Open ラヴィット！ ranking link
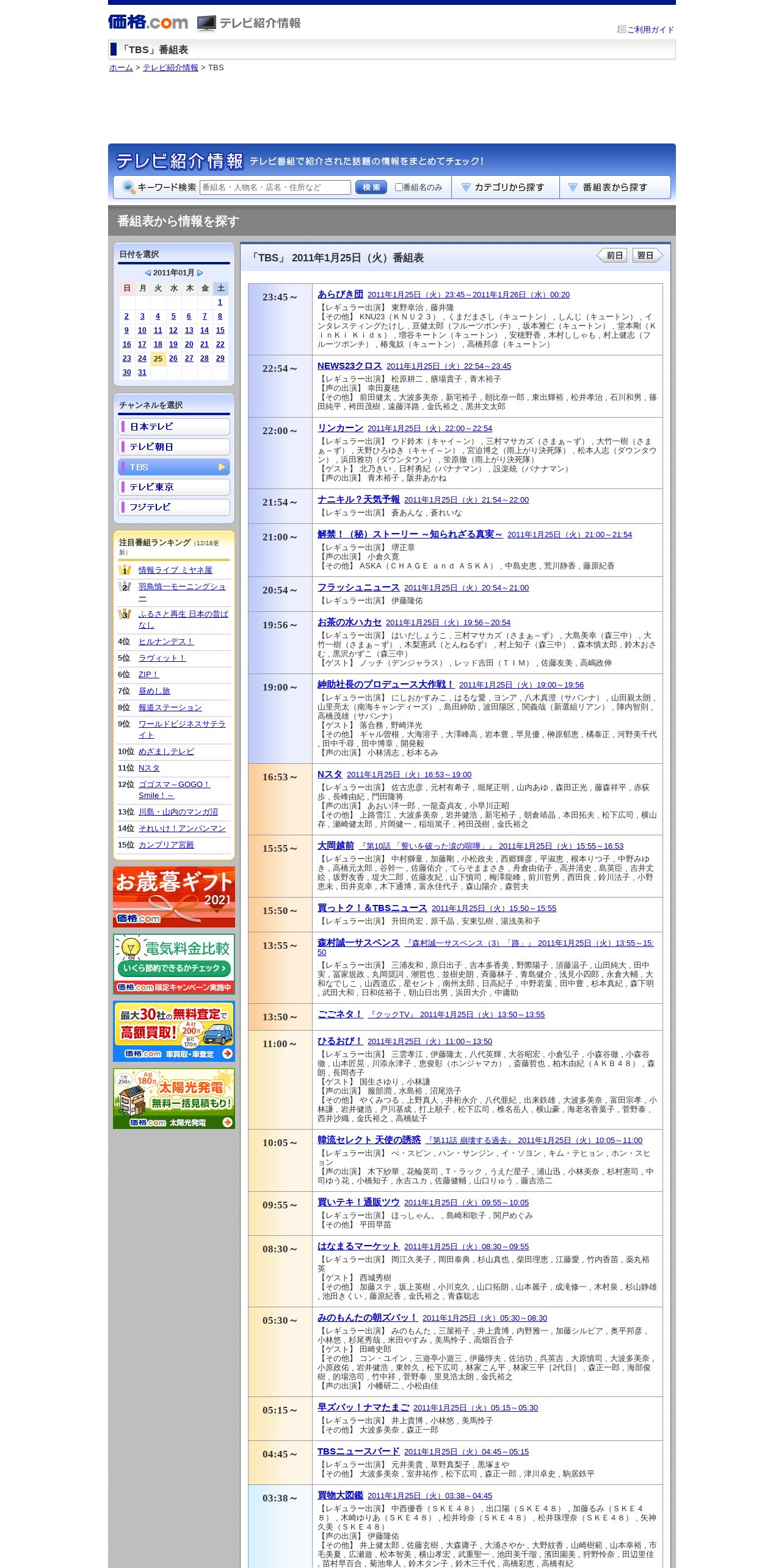The image size is (784, 1568). [x=162, y=658]
